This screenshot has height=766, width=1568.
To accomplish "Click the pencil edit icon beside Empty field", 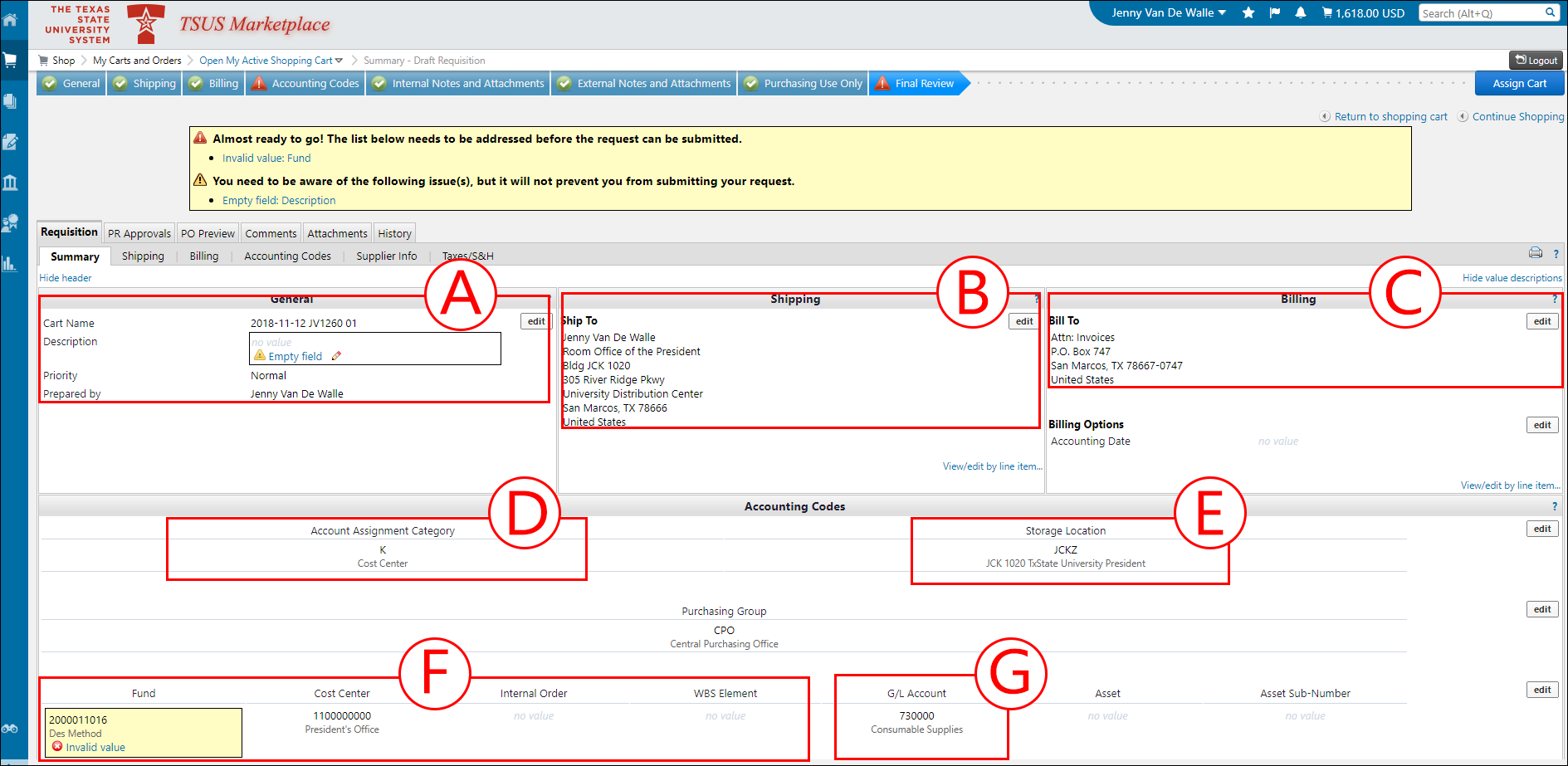I will pyautogui.click(x=336, y=356).
